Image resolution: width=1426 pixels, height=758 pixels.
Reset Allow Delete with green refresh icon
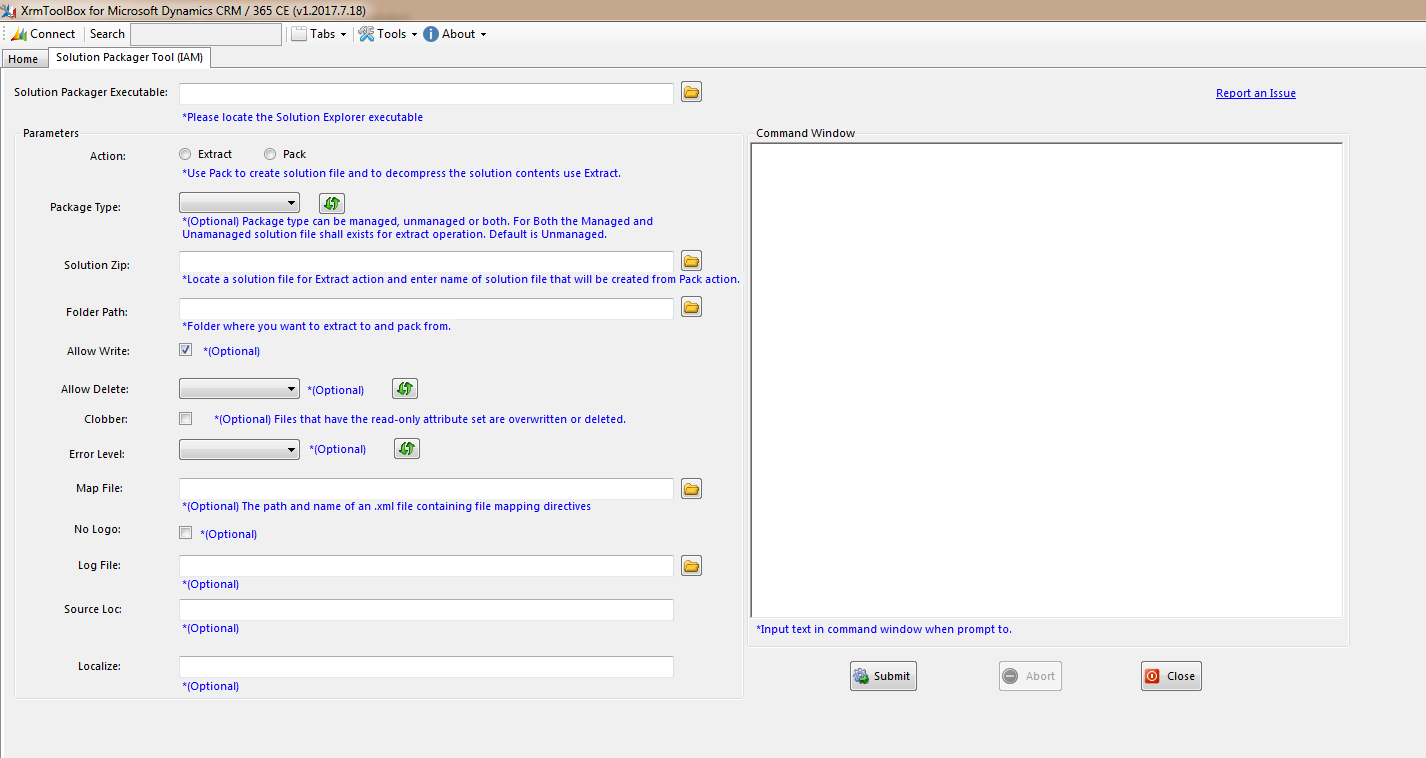coord(404,389)
